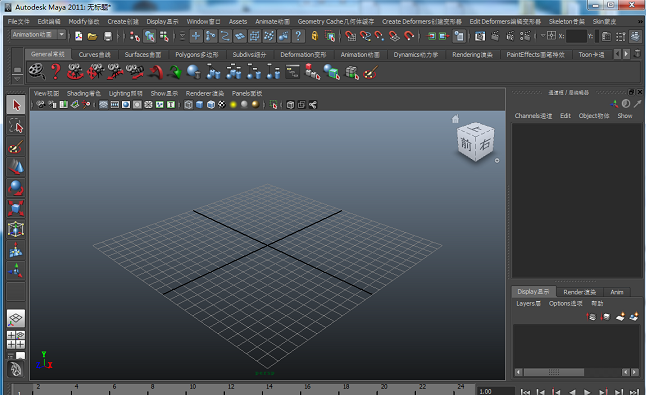
Task: Open the viewport Shading menu
Action: coord(84,93)
